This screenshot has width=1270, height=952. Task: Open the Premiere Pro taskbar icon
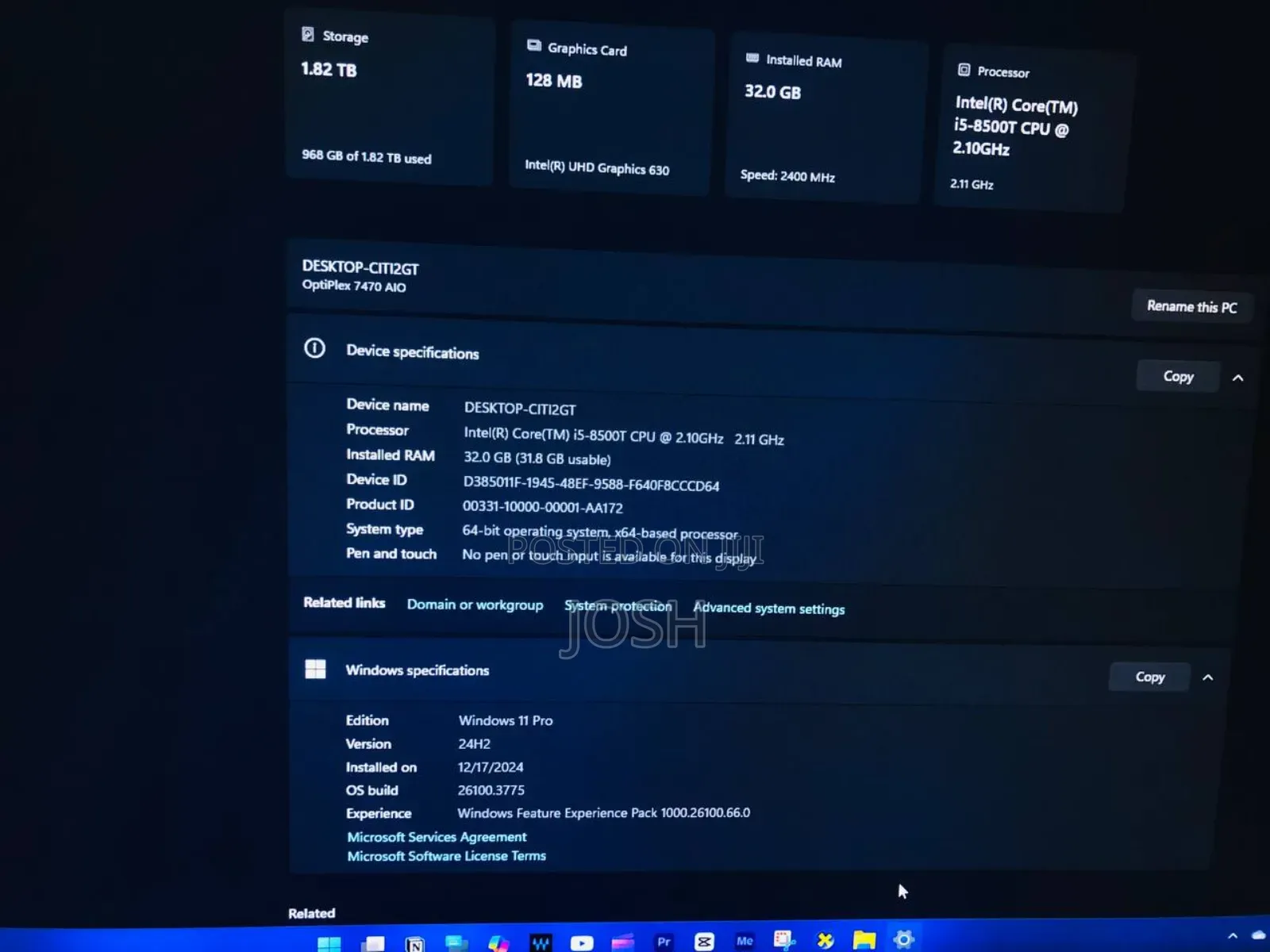pyautogui.click(x=664, y=942)
